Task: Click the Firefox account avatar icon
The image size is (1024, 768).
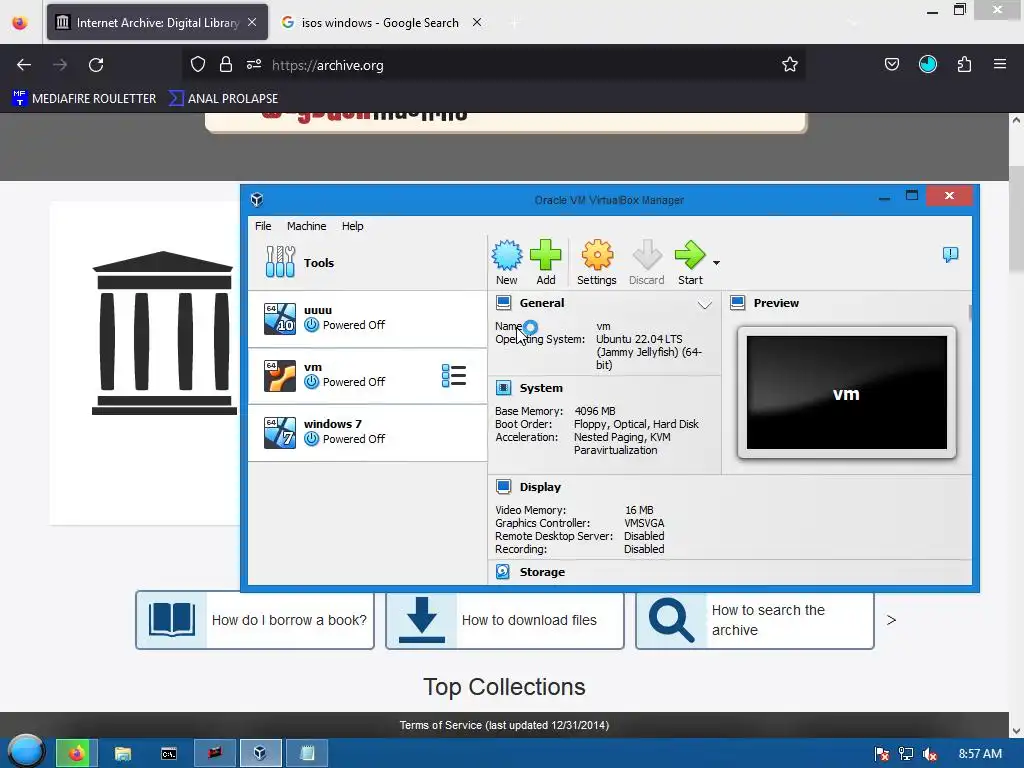Action: tap(927, 64)
